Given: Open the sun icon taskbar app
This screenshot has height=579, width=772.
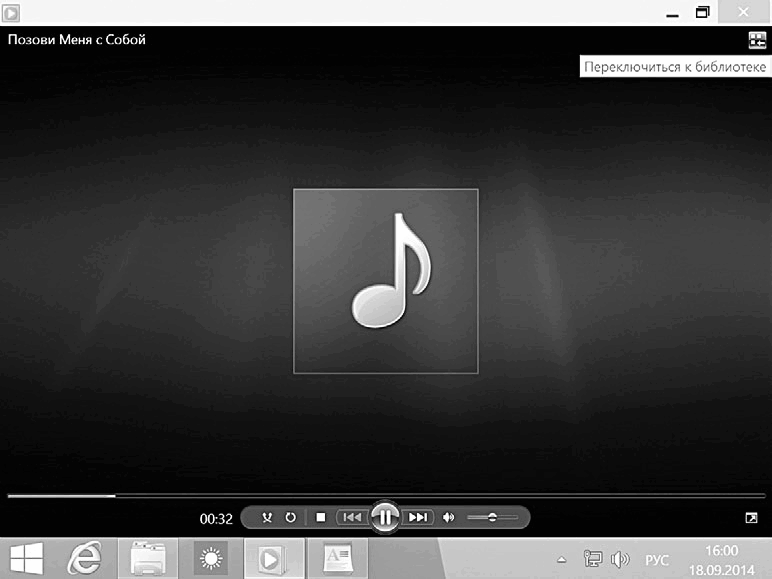Looking at the screenshot, I should pos(211,559).
